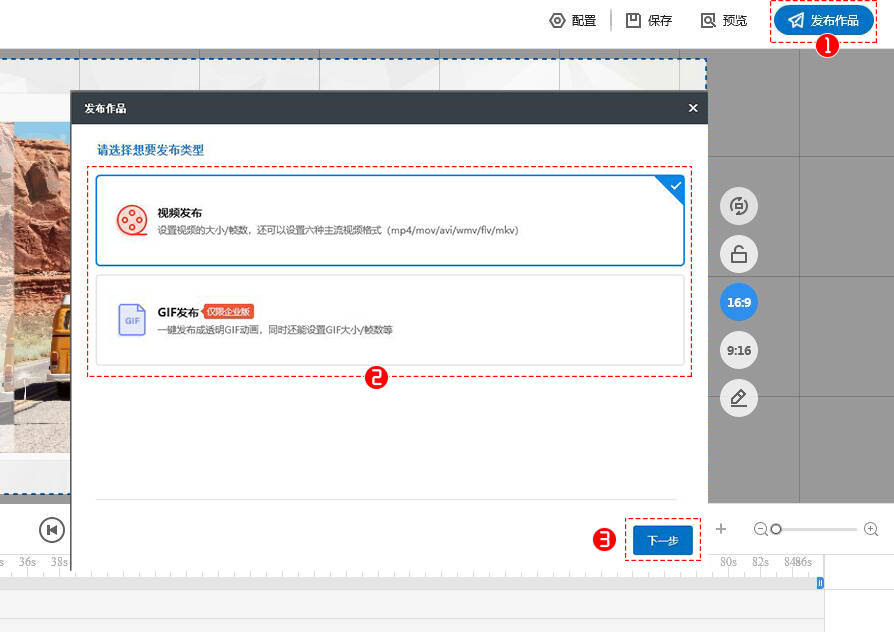Close the 发布作品 dialog

pyautogui.click(x=693, y=108)
